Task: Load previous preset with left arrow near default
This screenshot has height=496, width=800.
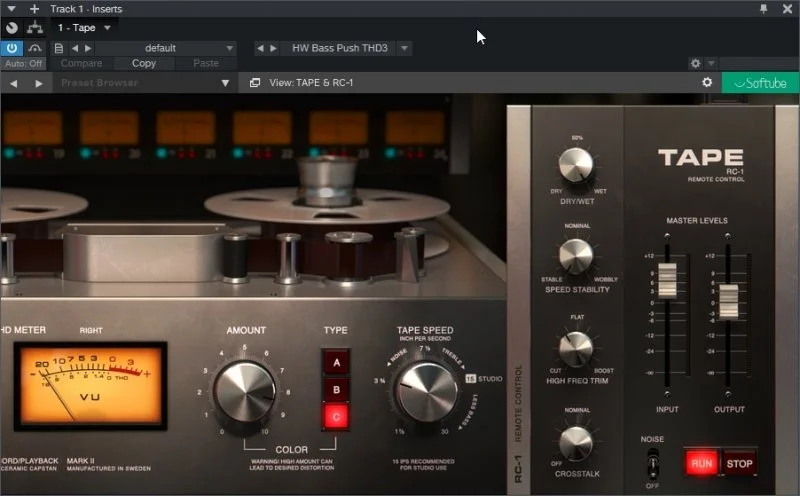Action: click(75, 48)
